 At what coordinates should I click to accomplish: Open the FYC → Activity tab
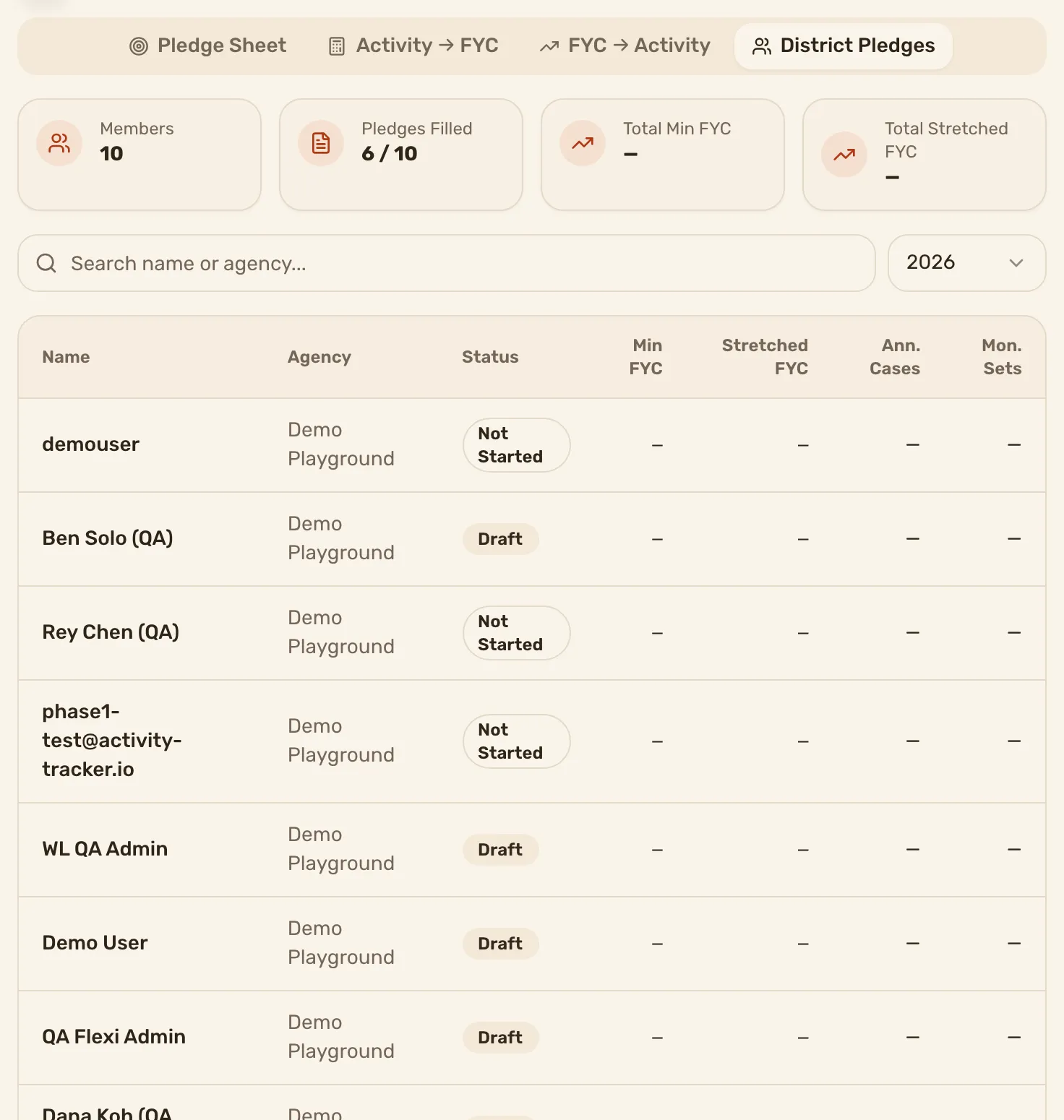[625, 46]
